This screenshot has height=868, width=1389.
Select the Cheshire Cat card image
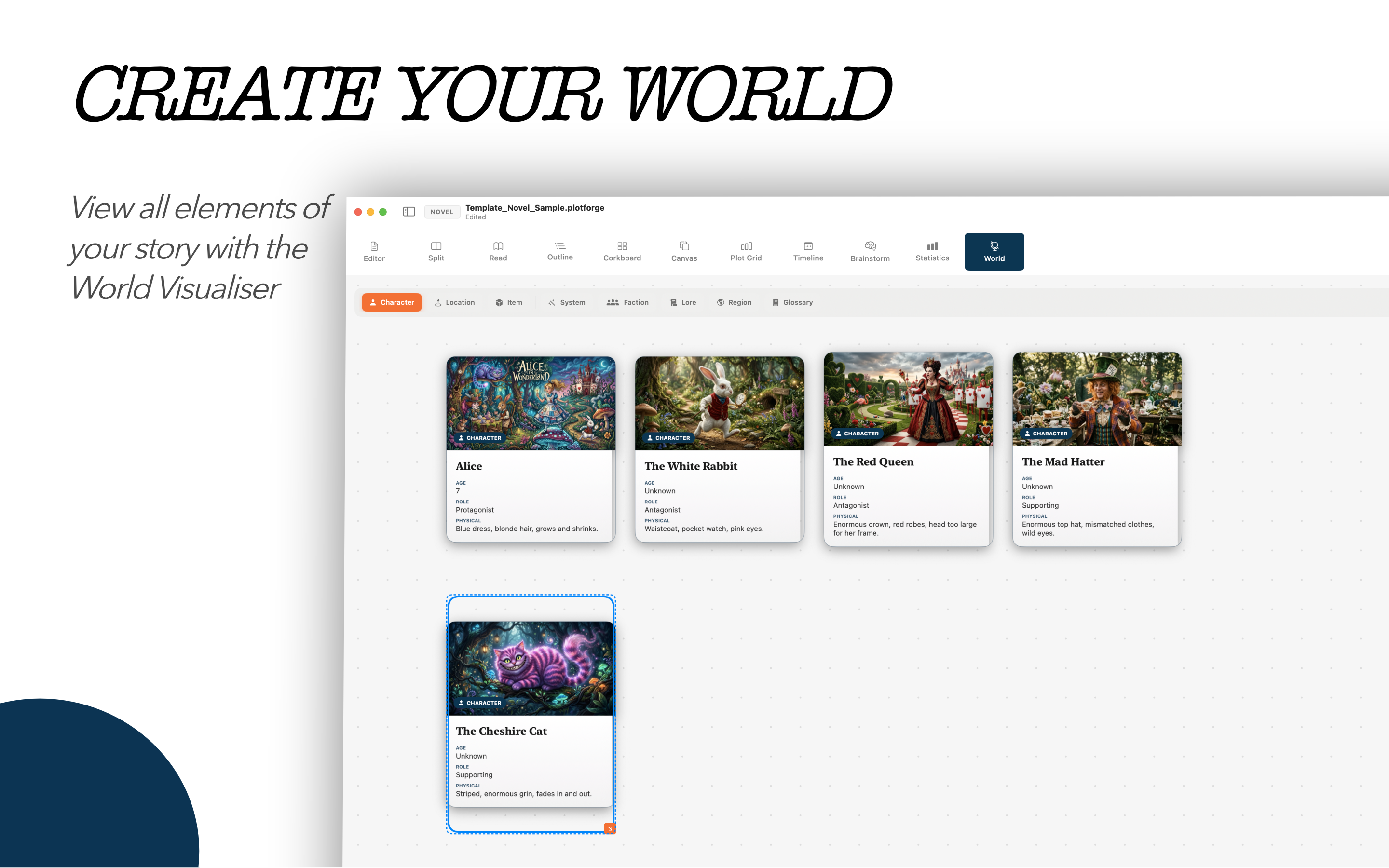tap(531, 668)
